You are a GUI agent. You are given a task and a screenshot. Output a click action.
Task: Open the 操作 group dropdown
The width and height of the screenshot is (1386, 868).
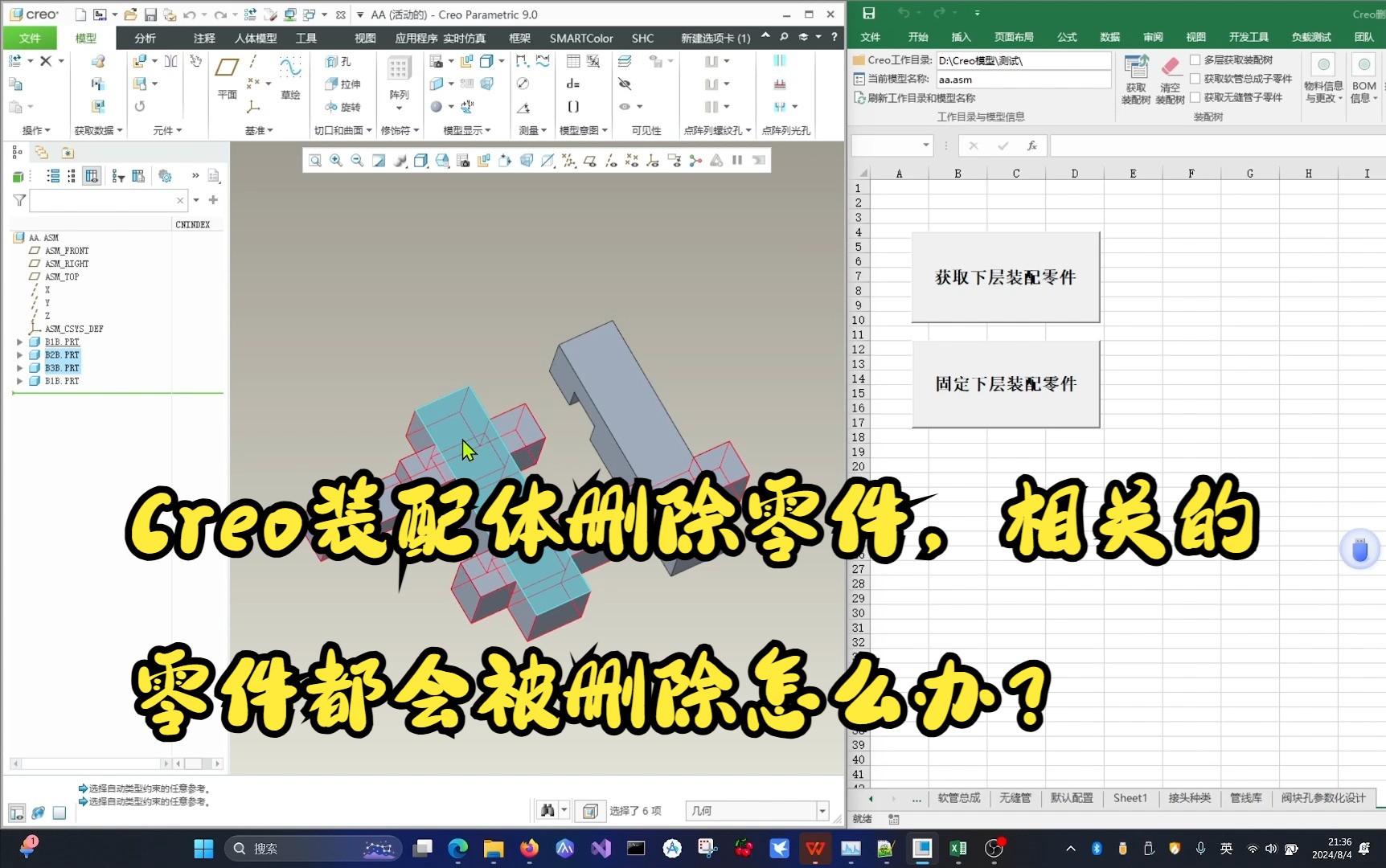36,130
